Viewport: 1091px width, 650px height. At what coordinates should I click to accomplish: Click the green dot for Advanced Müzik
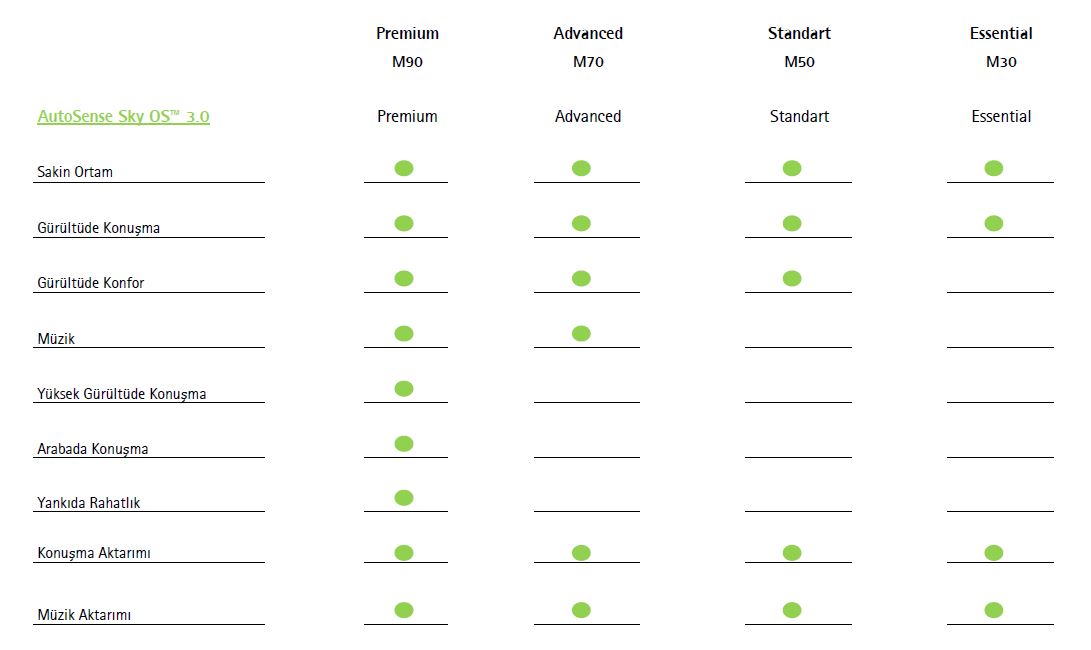pyautogui.click(x=581, y=333)
